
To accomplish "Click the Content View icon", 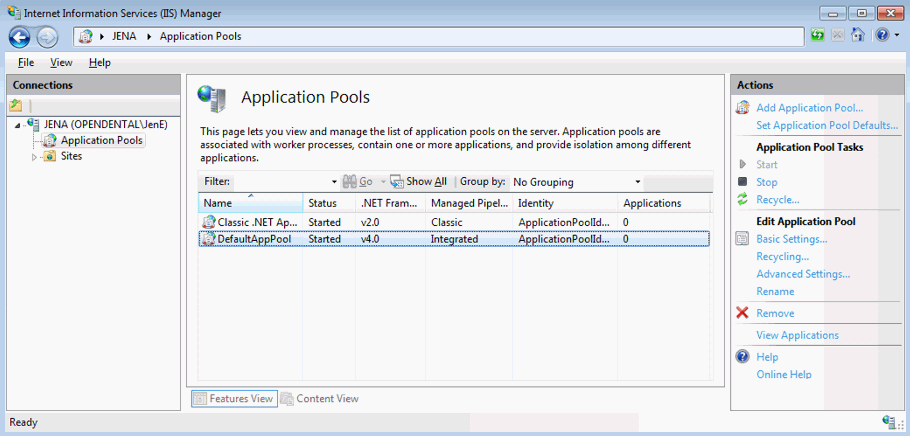I will point(287,398).
